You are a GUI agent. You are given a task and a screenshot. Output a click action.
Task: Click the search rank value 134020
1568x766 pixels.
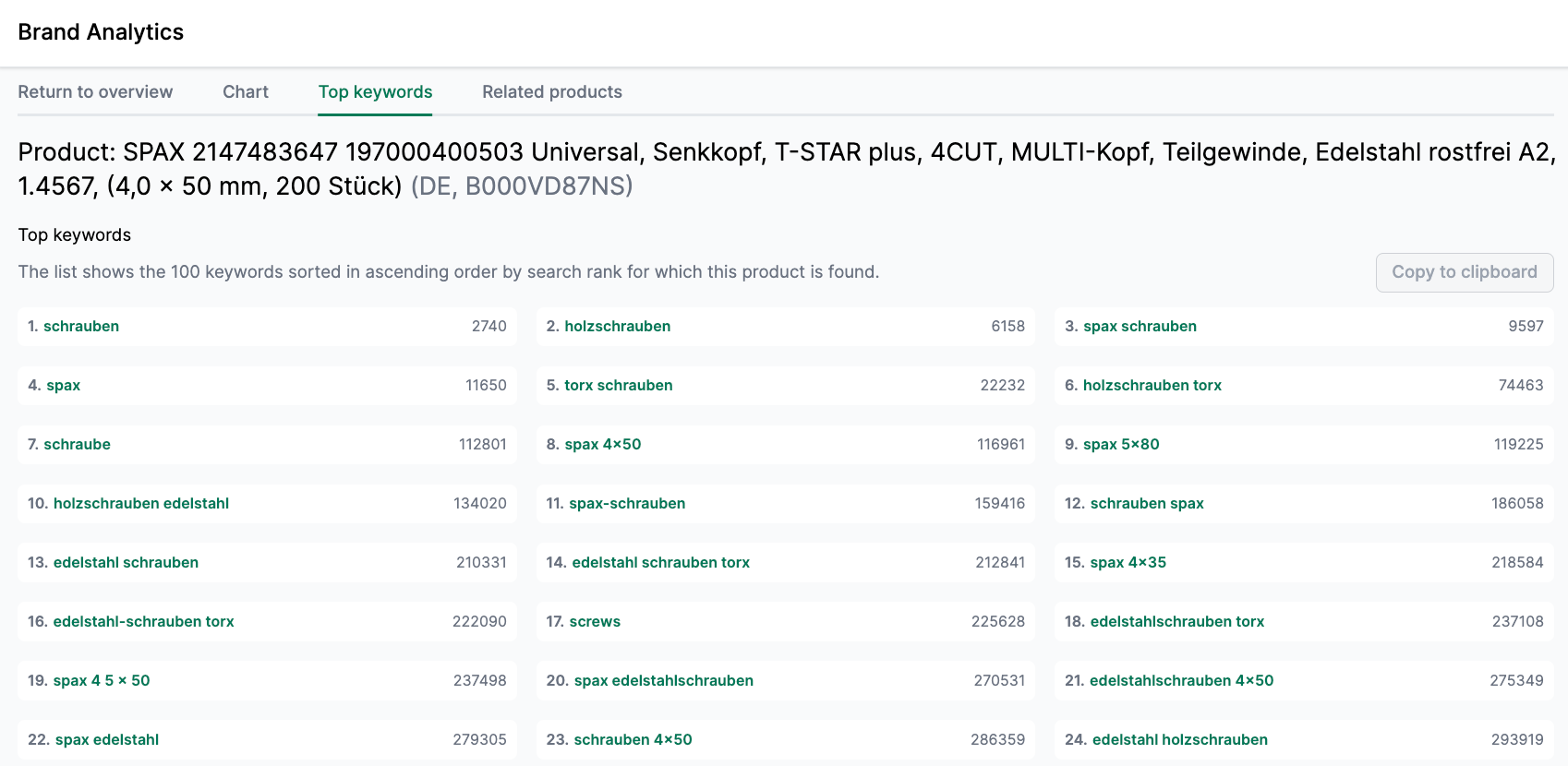coord(480,503)
